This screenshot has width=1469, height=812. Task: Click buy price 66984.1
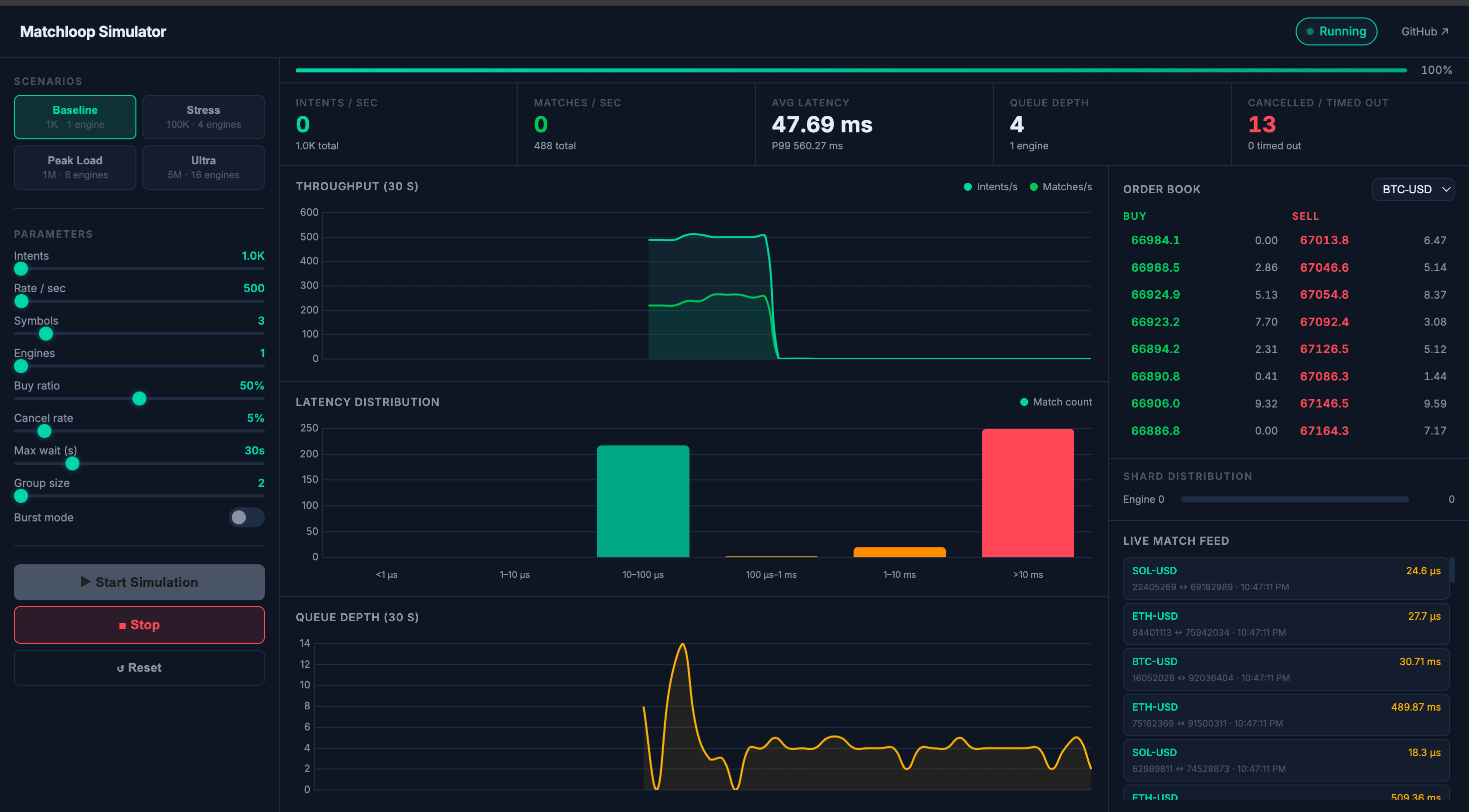pos(1155,240)
